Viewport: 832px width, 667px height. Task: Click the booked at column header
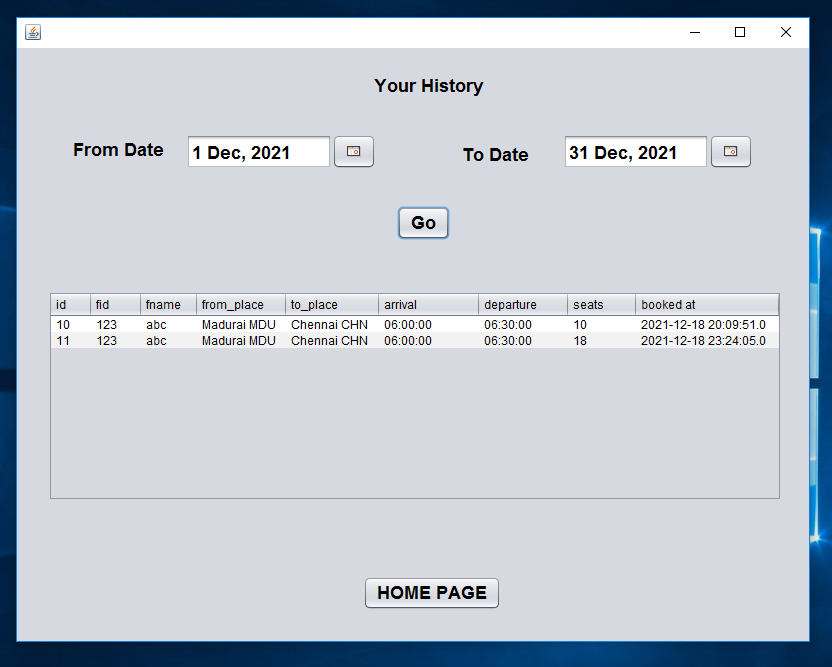[x=707, y=305]
